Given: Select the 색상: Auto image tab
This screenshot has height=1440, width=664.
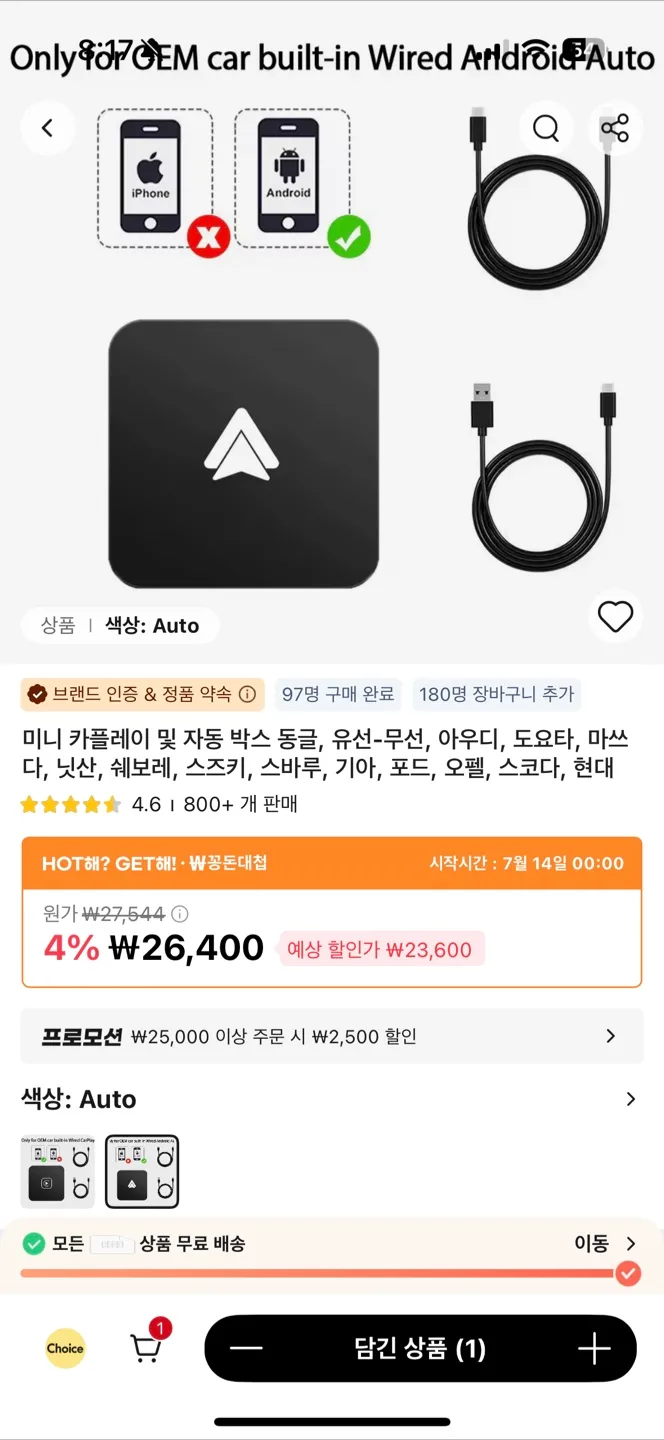Looking at the screenshot, I should click(x=152, y=626).
